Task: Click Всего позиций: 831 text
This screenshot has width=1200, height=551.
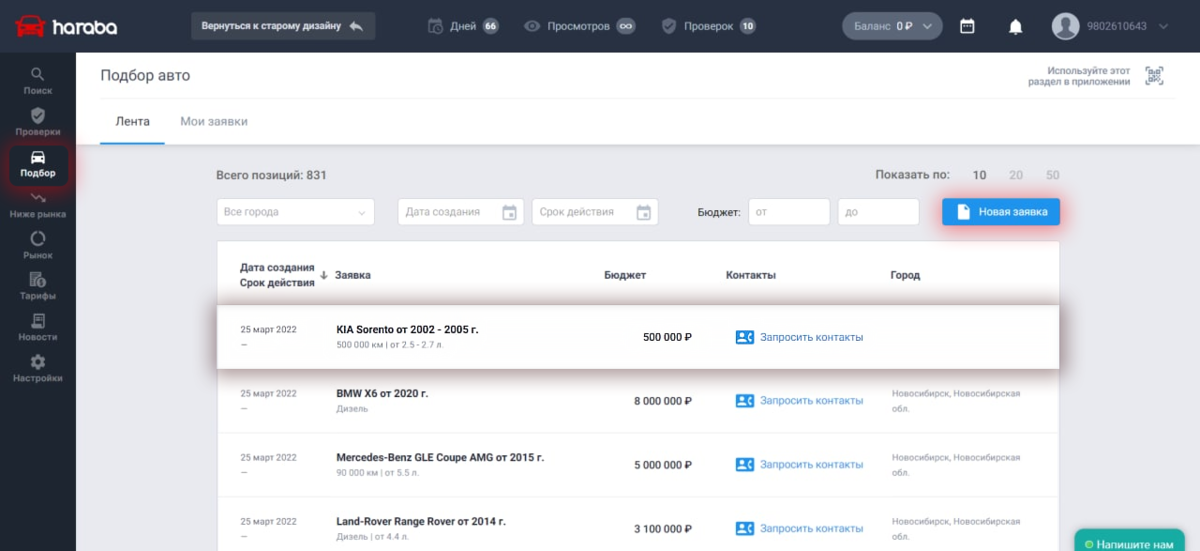Action: [x=271, y=175]
